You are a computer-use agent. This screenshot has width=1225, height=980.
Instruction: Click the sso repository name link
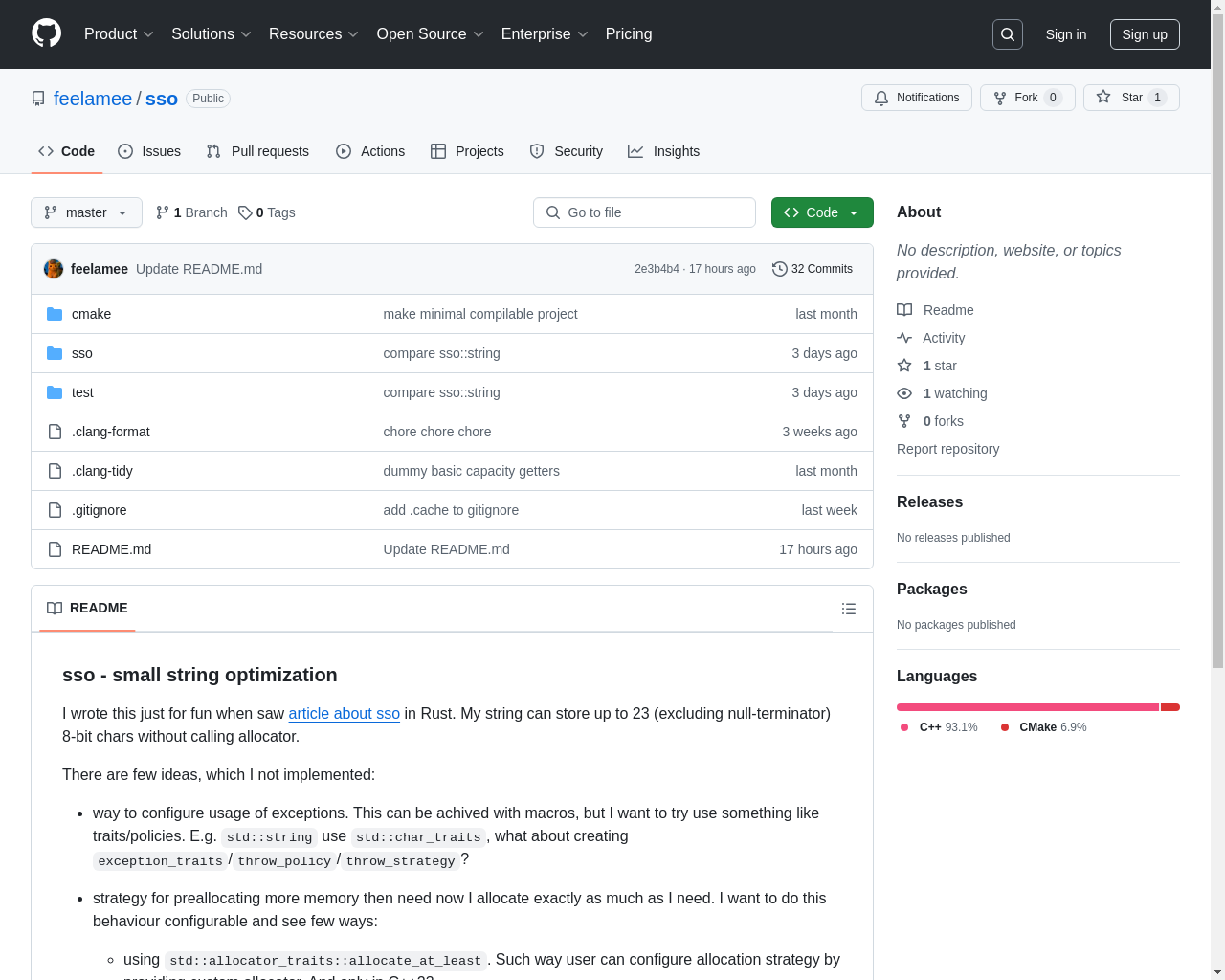tap(162, 99)
